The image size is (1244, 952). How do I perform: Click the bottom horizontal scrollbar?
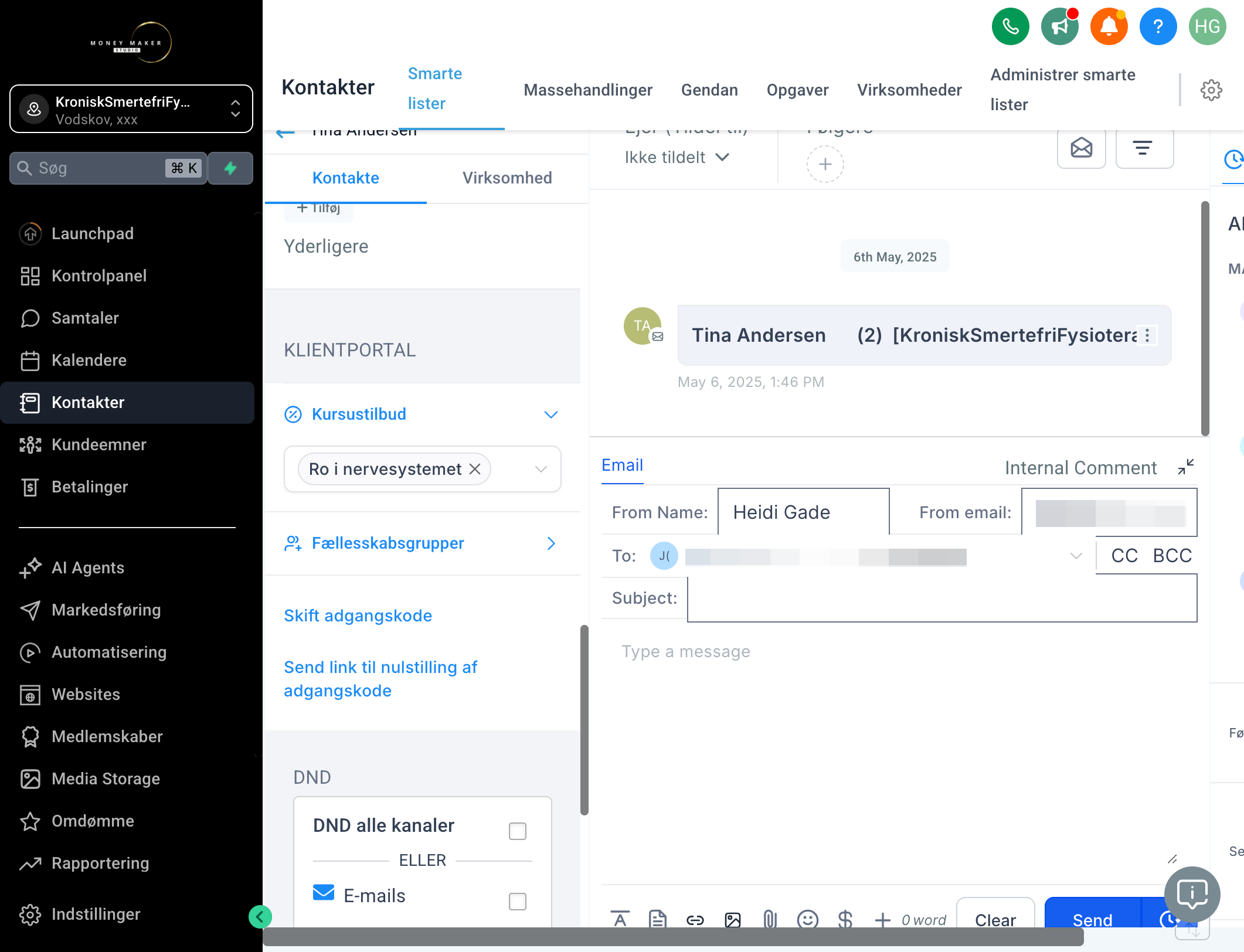pyautogui.click(x=673, y=936)
